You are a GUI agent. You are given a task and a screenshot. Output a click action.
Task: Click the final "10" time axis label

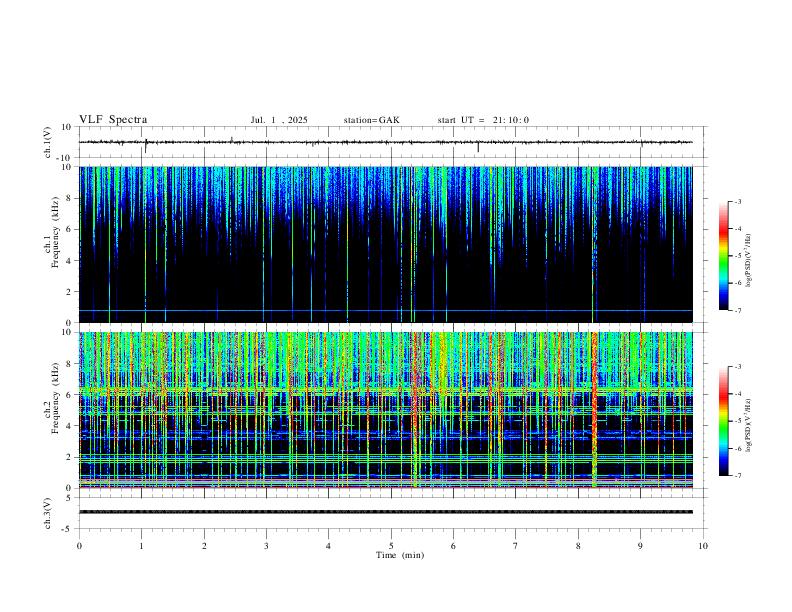pos(703,546)
